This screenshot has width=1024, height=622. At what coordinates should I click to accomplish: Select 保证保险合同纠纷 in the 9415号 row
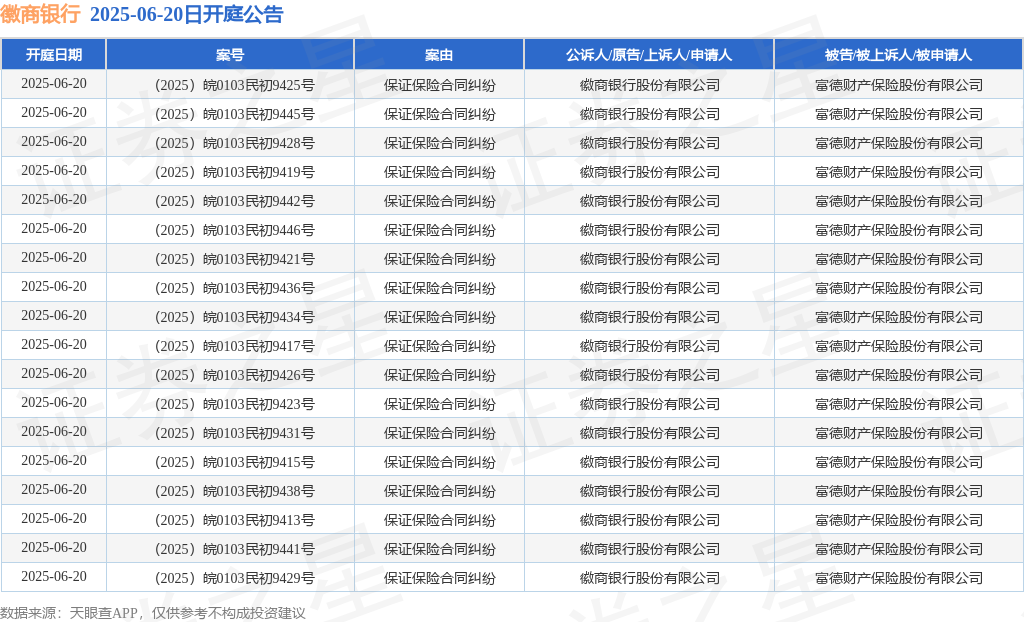(x=440, y=463)
